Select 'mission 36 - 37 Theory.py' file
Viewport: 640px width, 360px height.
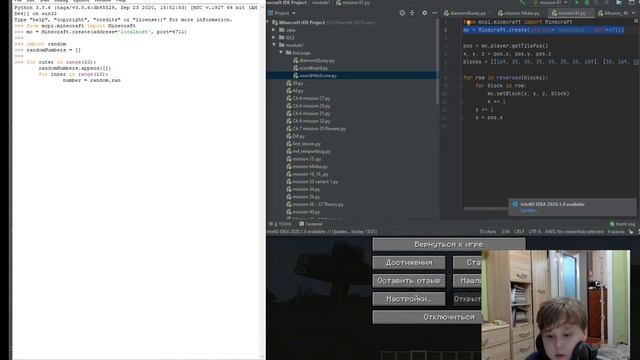315,204
